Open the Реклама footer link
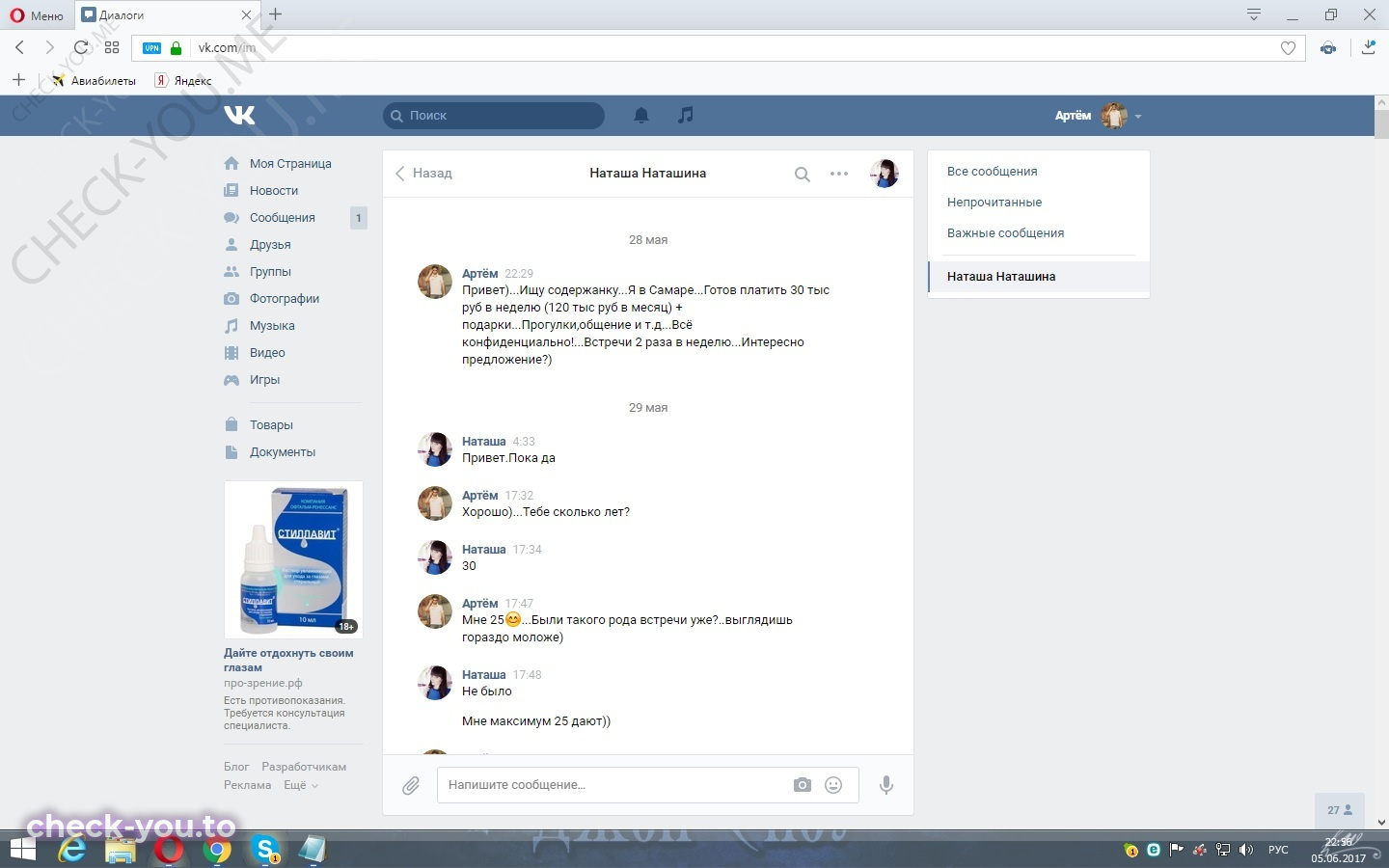Viewport: 1389px width, 868px height. (247, 785)
